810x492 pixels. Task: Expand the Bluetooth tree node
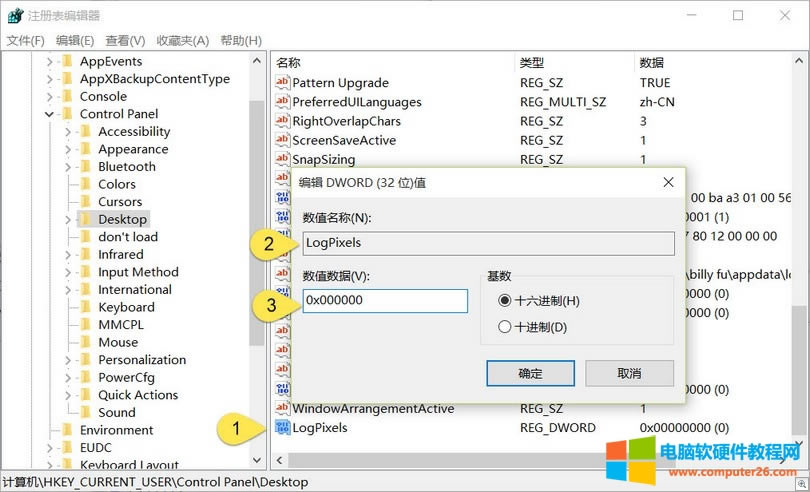(x=68, y=167)
